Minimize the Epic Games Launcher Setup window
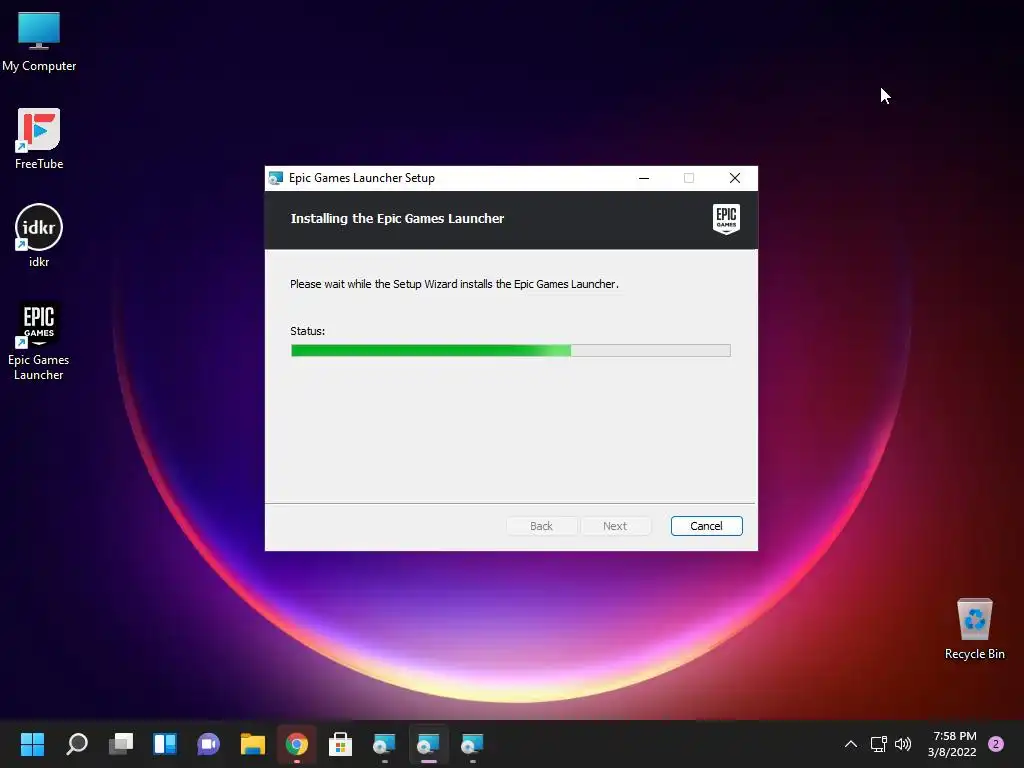This screenshot has height=768, width=1024. click(644, 178)
